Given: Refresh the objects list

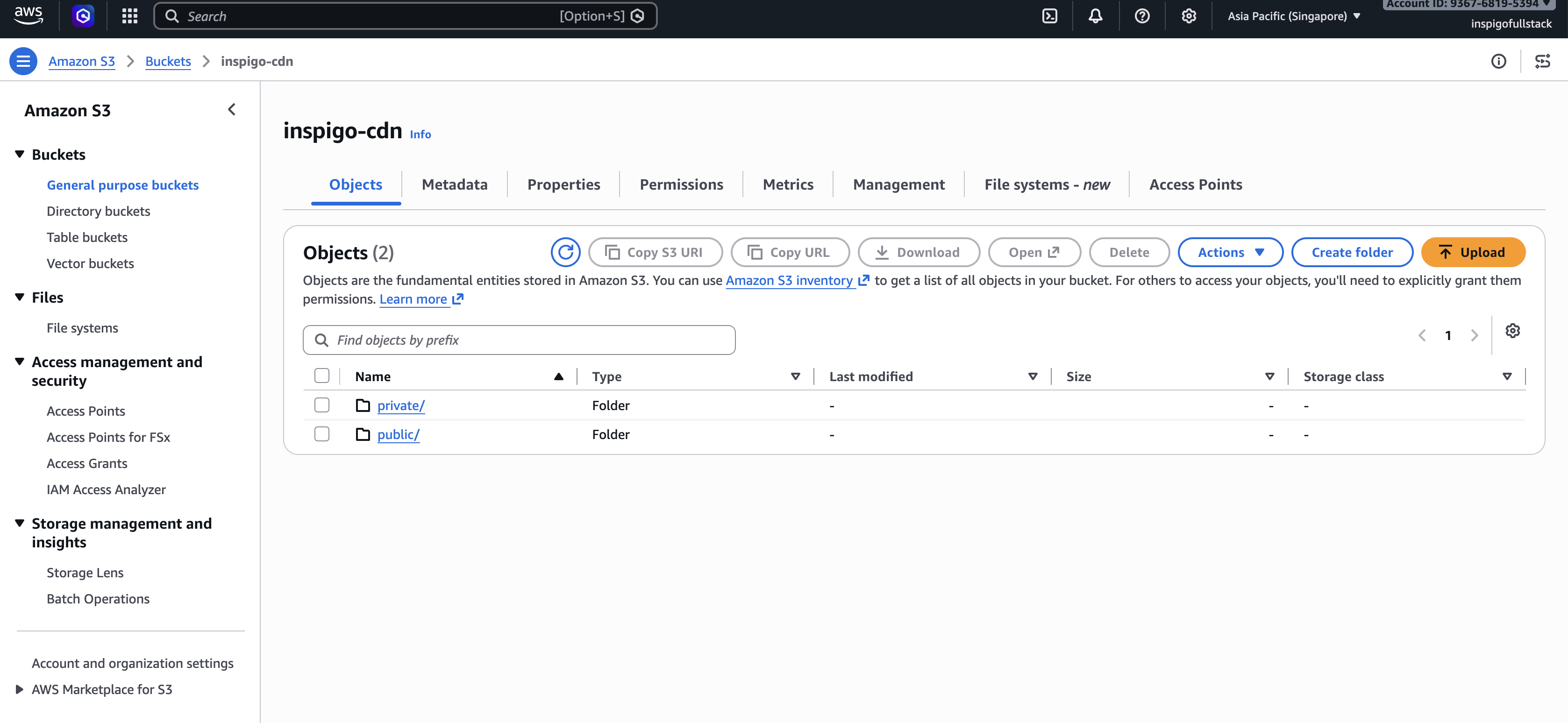Looking at the screenshot, I should point(565,252).
